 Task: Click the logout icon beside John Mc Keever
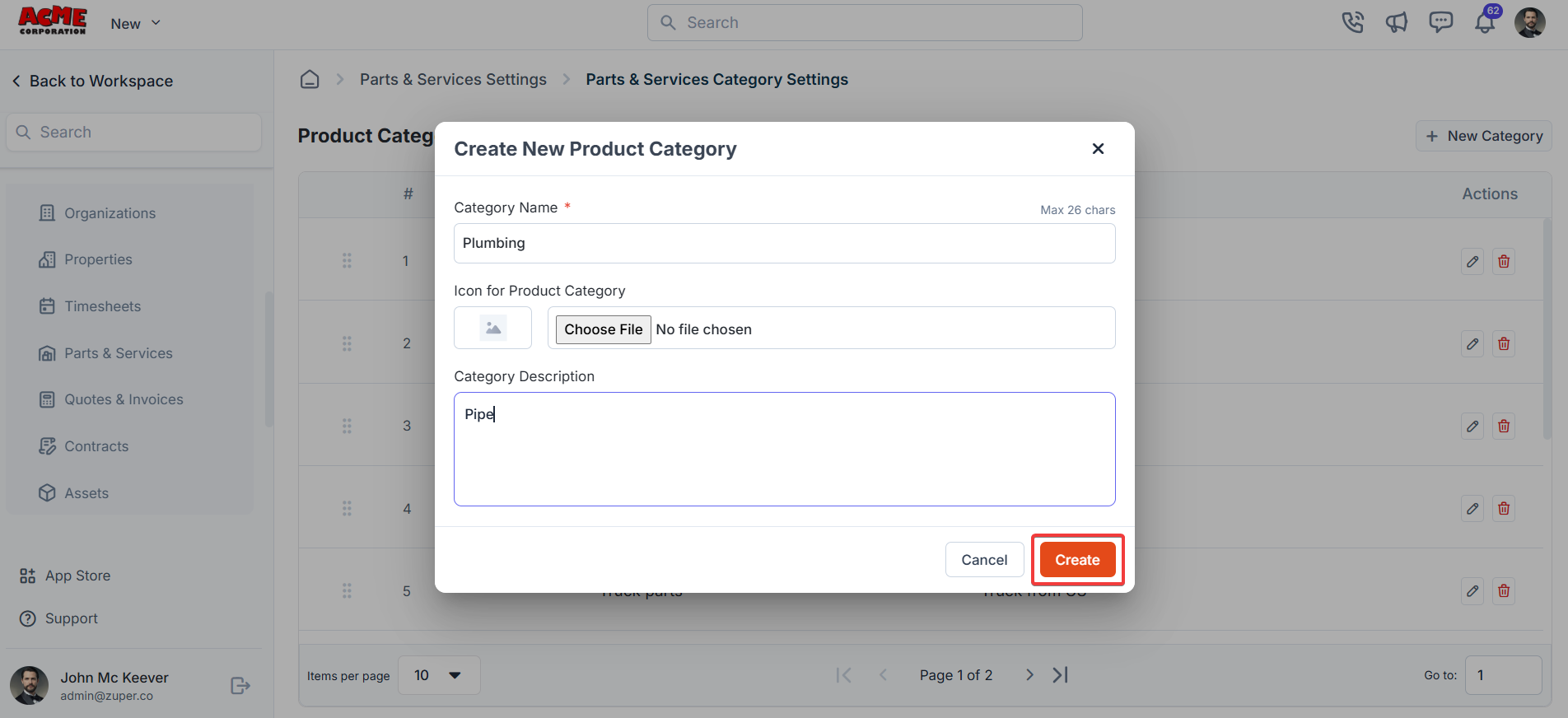[x=240, y=686]
